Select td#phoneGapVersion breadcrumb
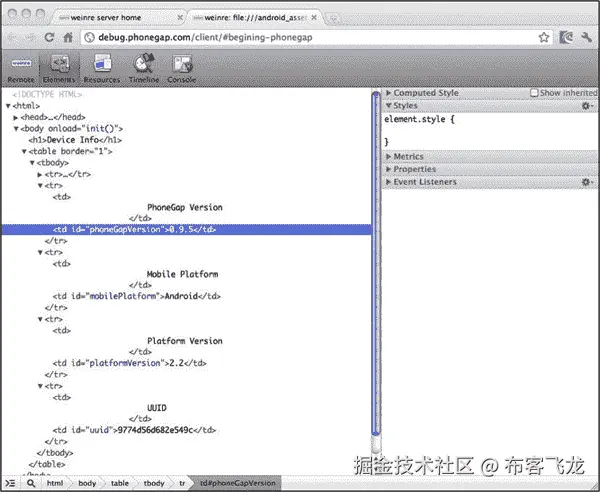600x492 pixels. point(238,483)
